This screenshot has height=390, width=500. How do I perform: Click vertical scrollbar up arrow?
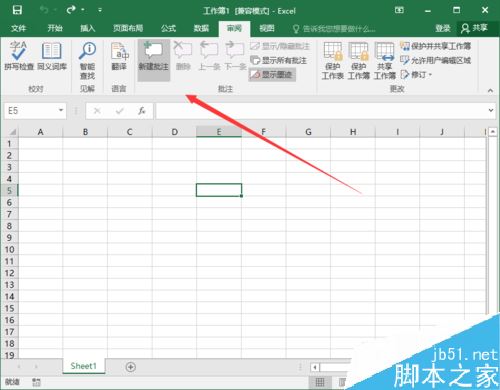coord(493,132)
